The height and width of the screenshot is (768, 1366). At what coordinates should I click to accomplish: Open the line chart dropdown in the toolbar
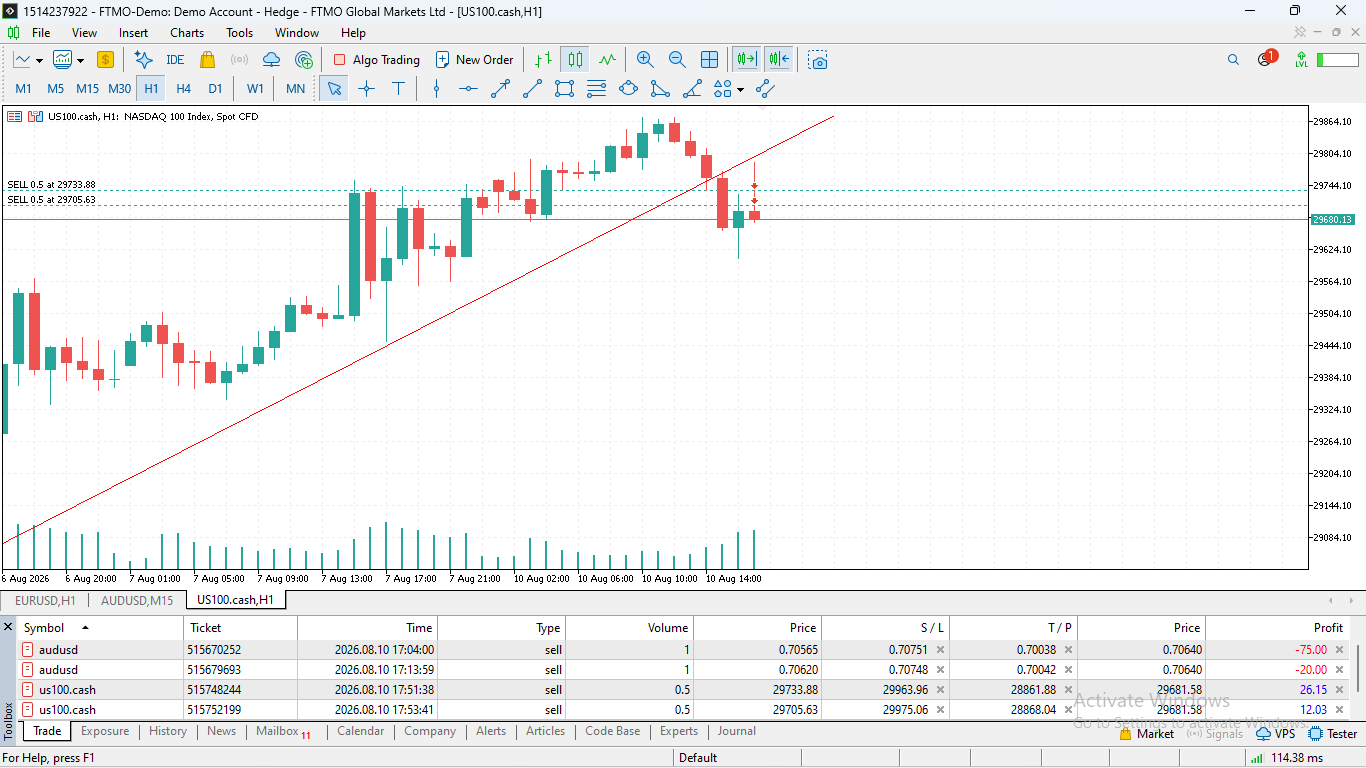(27, 60)
